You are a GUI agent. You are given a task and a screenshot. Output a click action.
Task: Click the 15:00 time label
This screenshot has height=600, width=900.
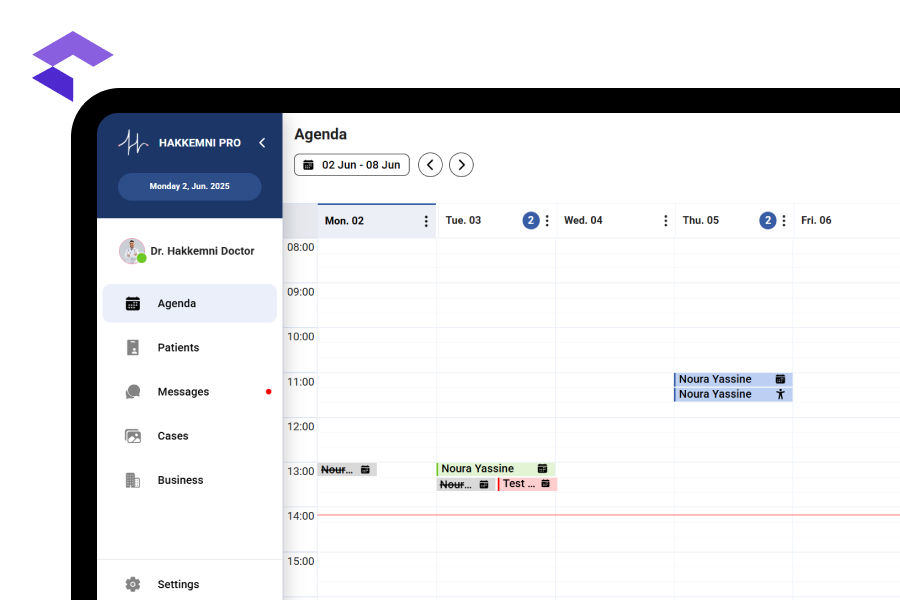pyautogui.click(x=301, y=561)
